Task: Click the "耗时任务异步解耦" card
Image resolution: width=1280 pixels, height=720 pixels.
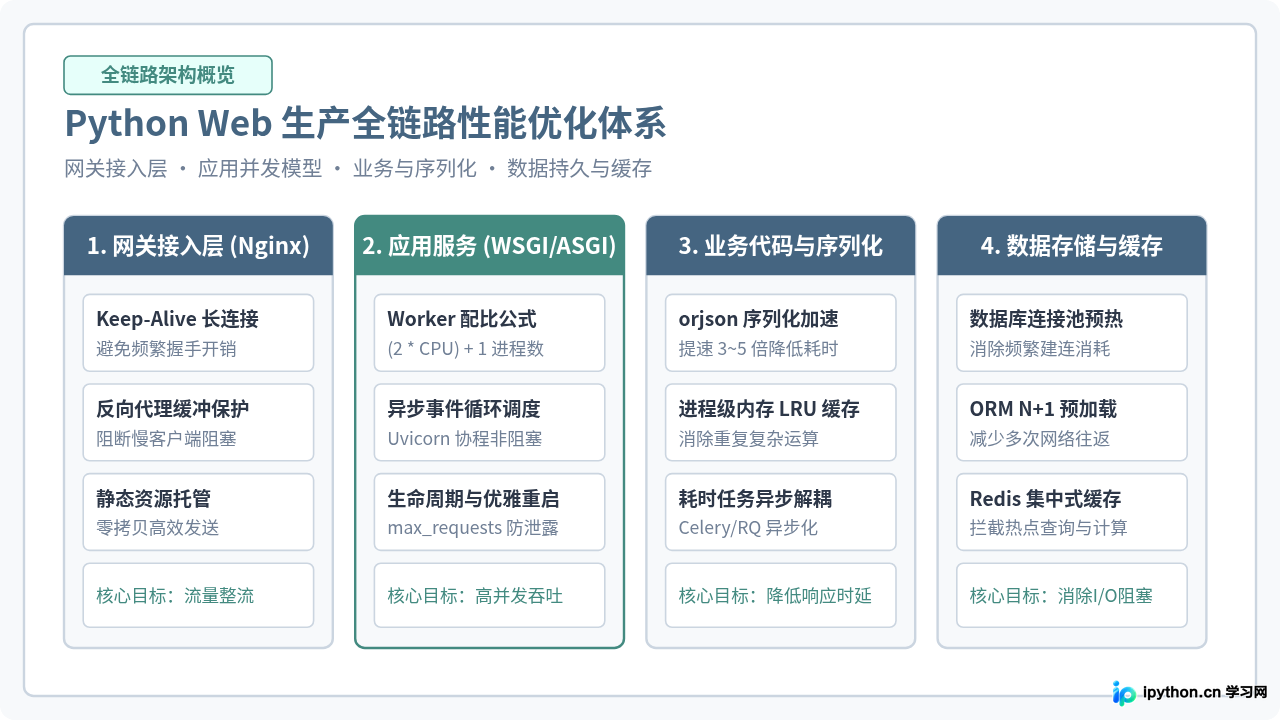Action: coord(781,512)
